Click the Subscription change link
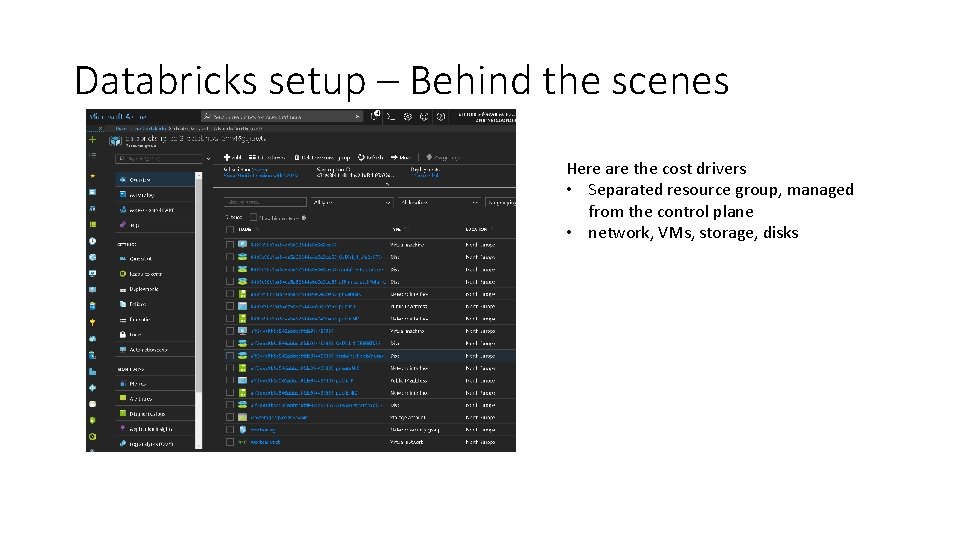Viewport: 960px width, 540px height. (260, 170)
